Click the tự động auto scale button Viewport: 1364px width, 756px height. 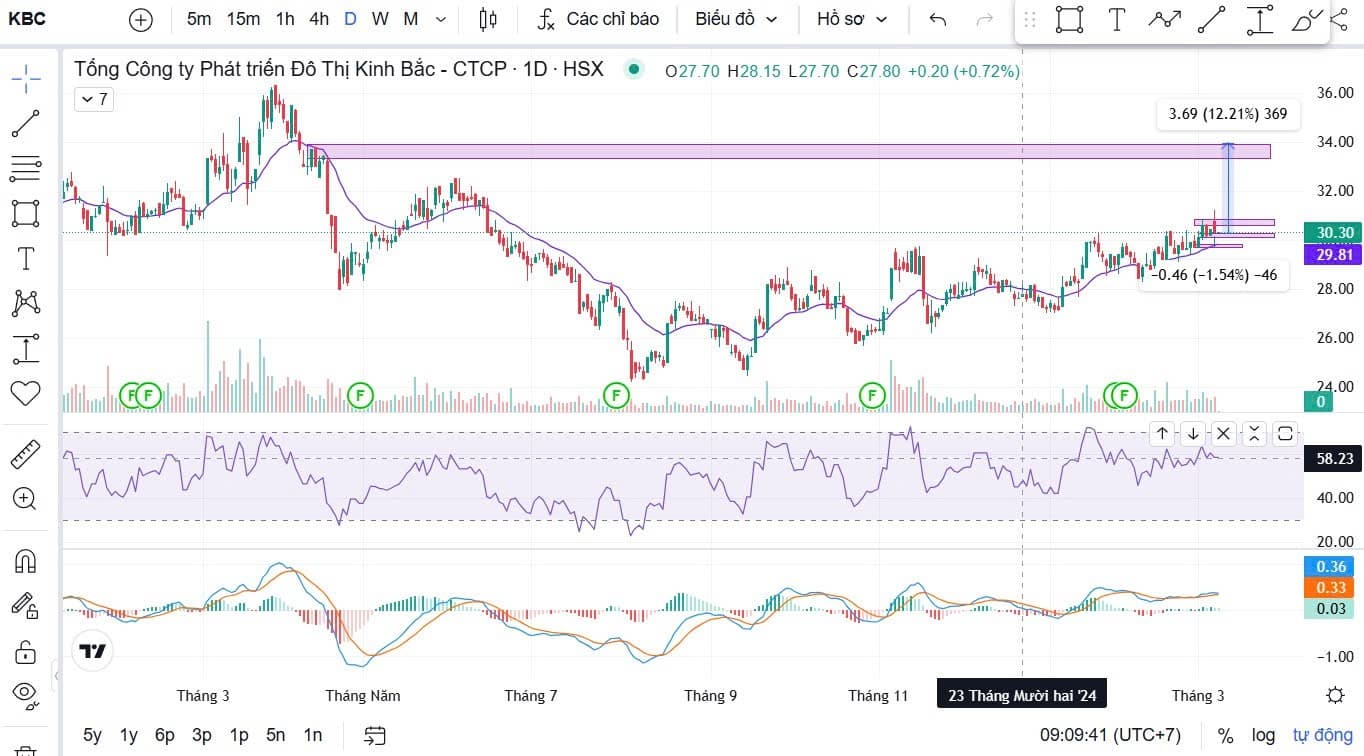(x=1321, y=735)
